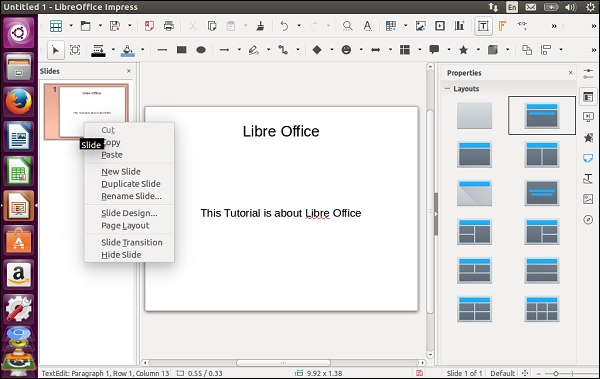Click Zoom and Pan tool icon
The width and height of the screenshot is (600, 379).
point(75,50)
